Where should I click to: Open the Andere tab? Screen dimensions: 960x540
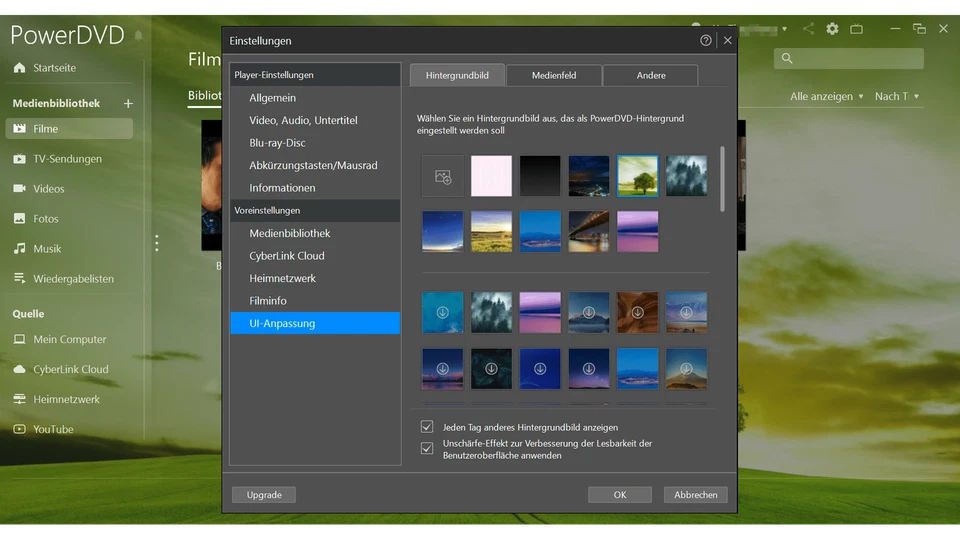click(651, 75)
